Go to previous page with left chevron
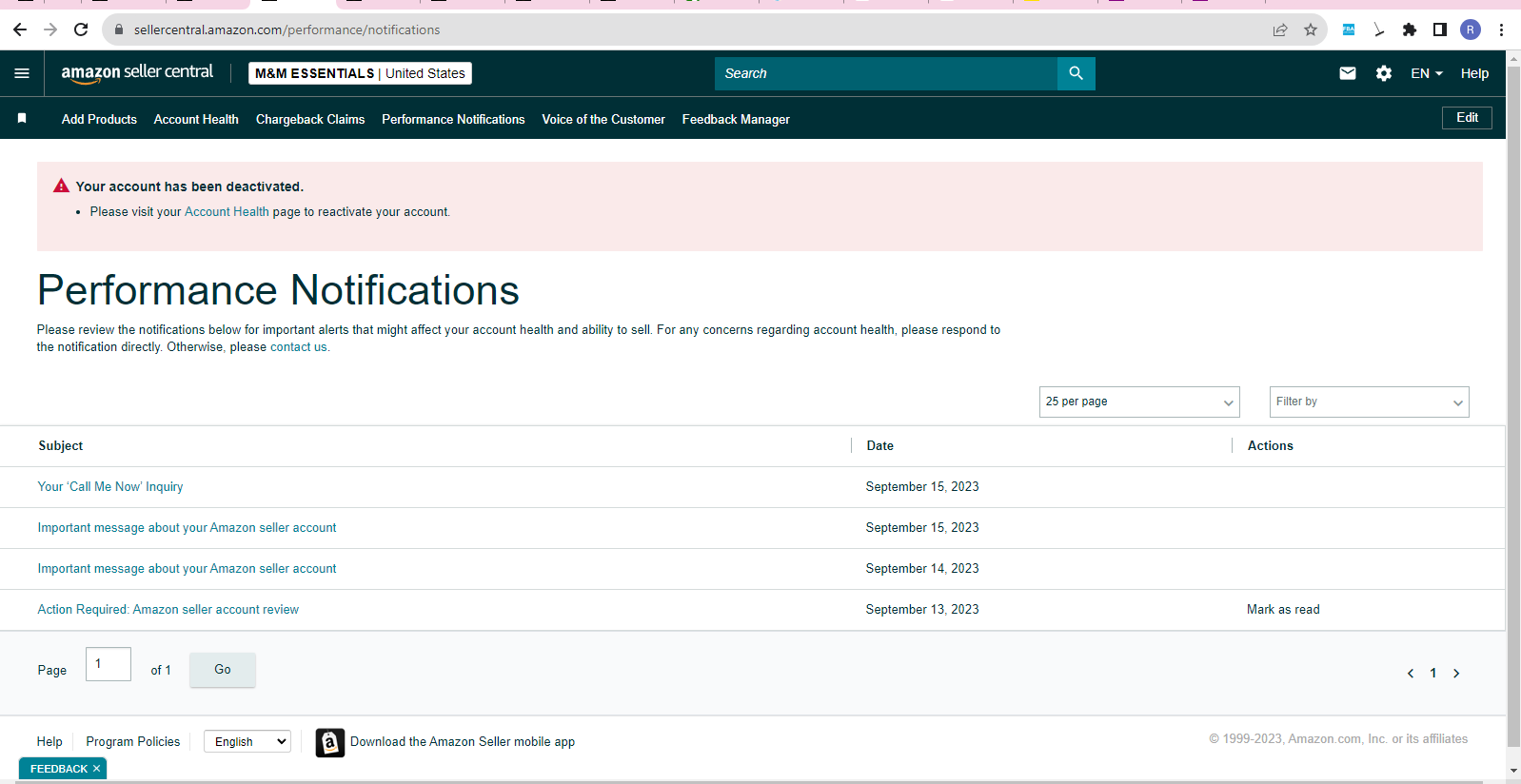Image resolution: width=1521 pixels, height=784 pixels. (1411, 674)
